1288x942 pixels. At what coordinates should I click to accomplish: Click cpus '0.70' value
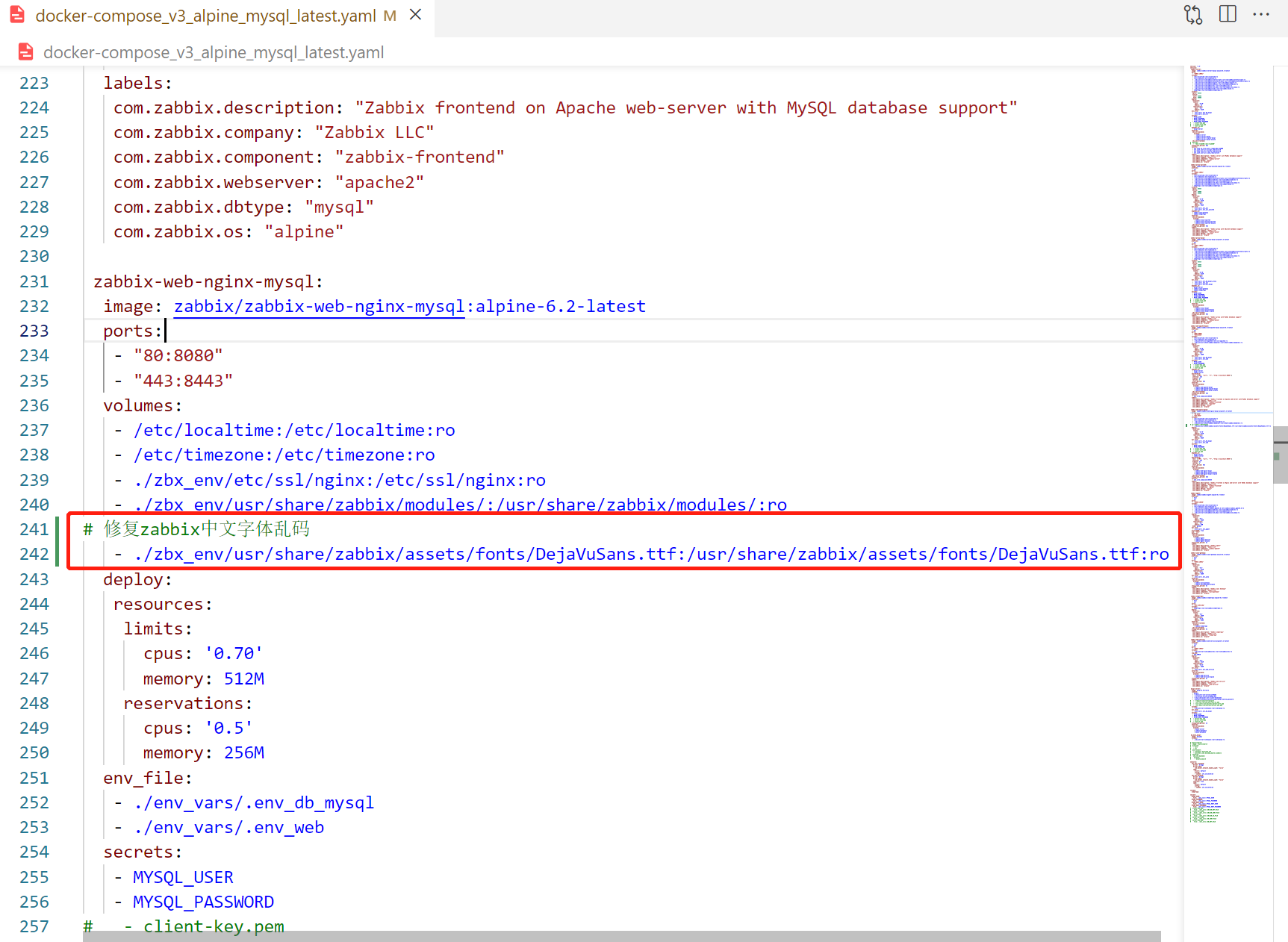click(x=234, y=653)
